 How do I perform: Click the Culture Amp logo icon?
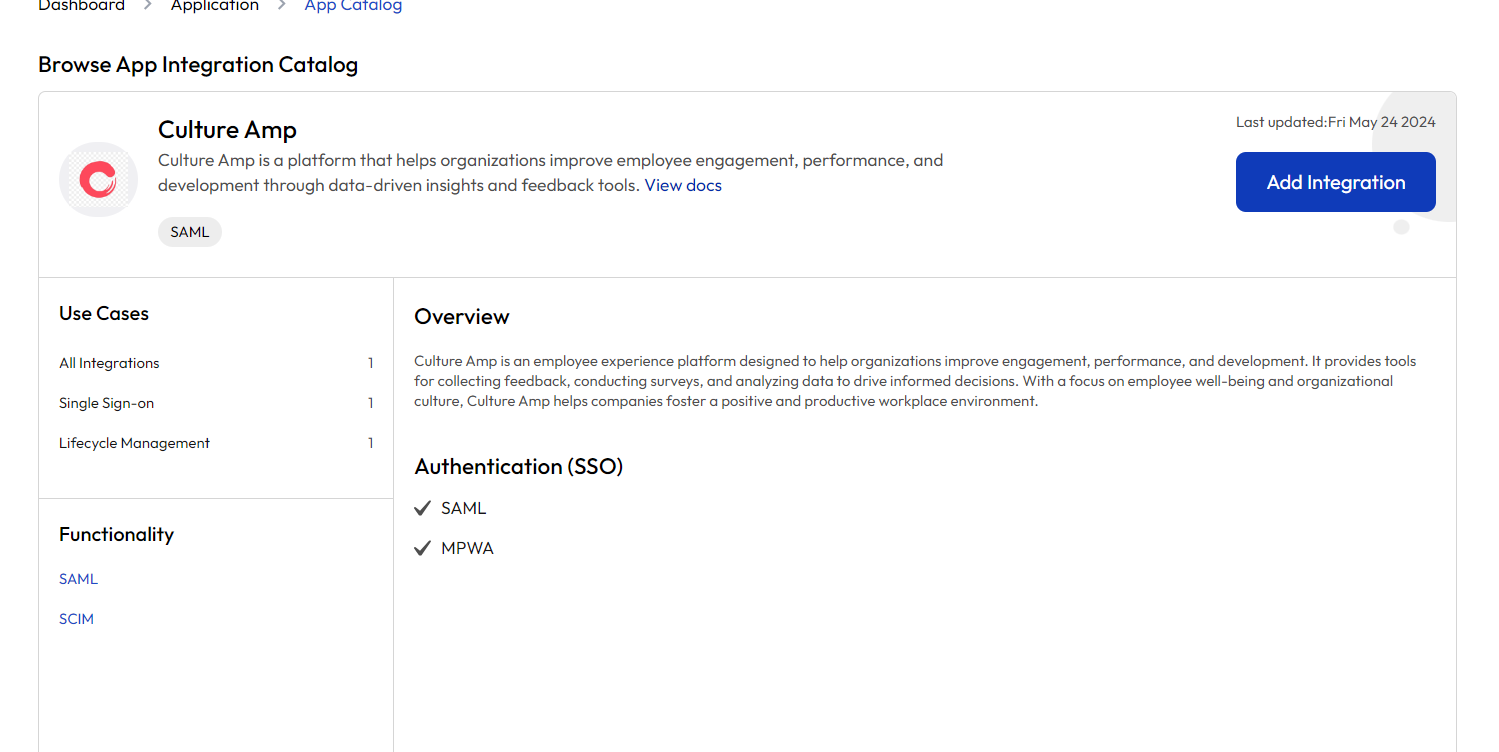98,180
